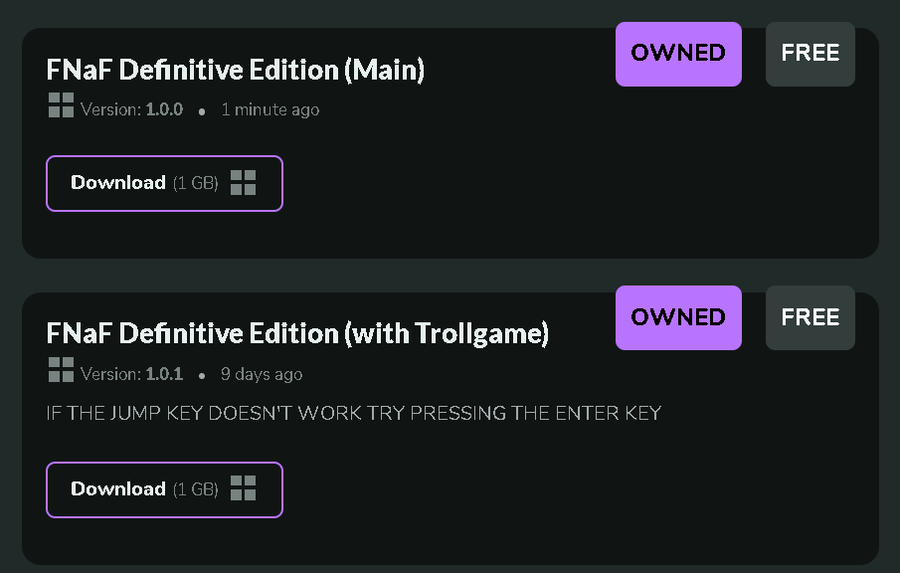The height and width of the screenshot is (573, 900).
Task: Click the OWNED badge on Main edition
Action: click(678, 54)
